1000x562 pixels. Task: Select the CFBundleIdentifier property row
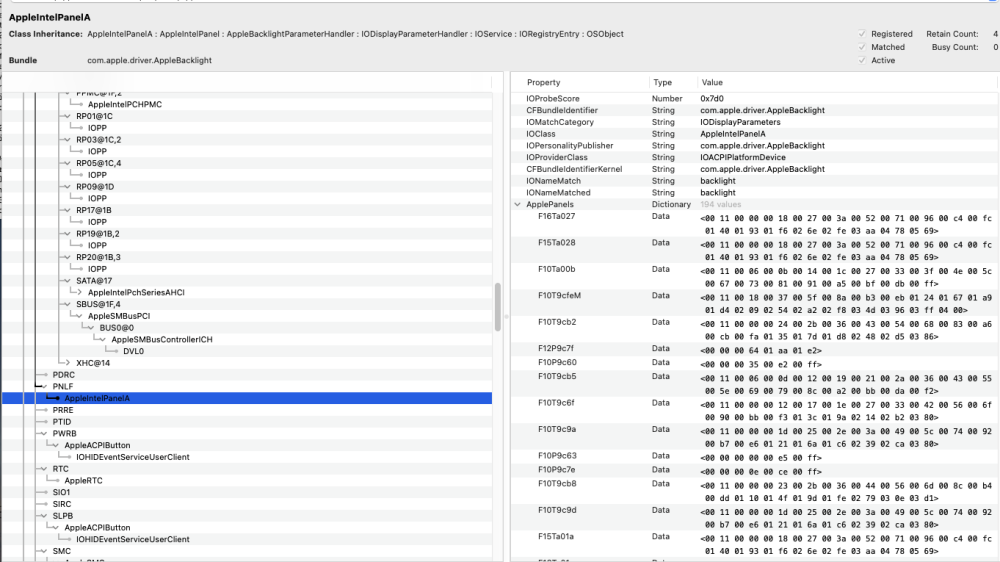point(754,110)
